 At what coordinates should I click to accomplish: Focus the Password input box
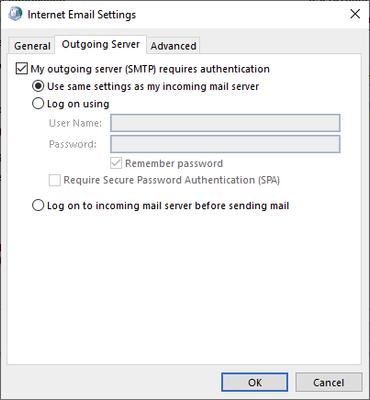coord(225,144)
